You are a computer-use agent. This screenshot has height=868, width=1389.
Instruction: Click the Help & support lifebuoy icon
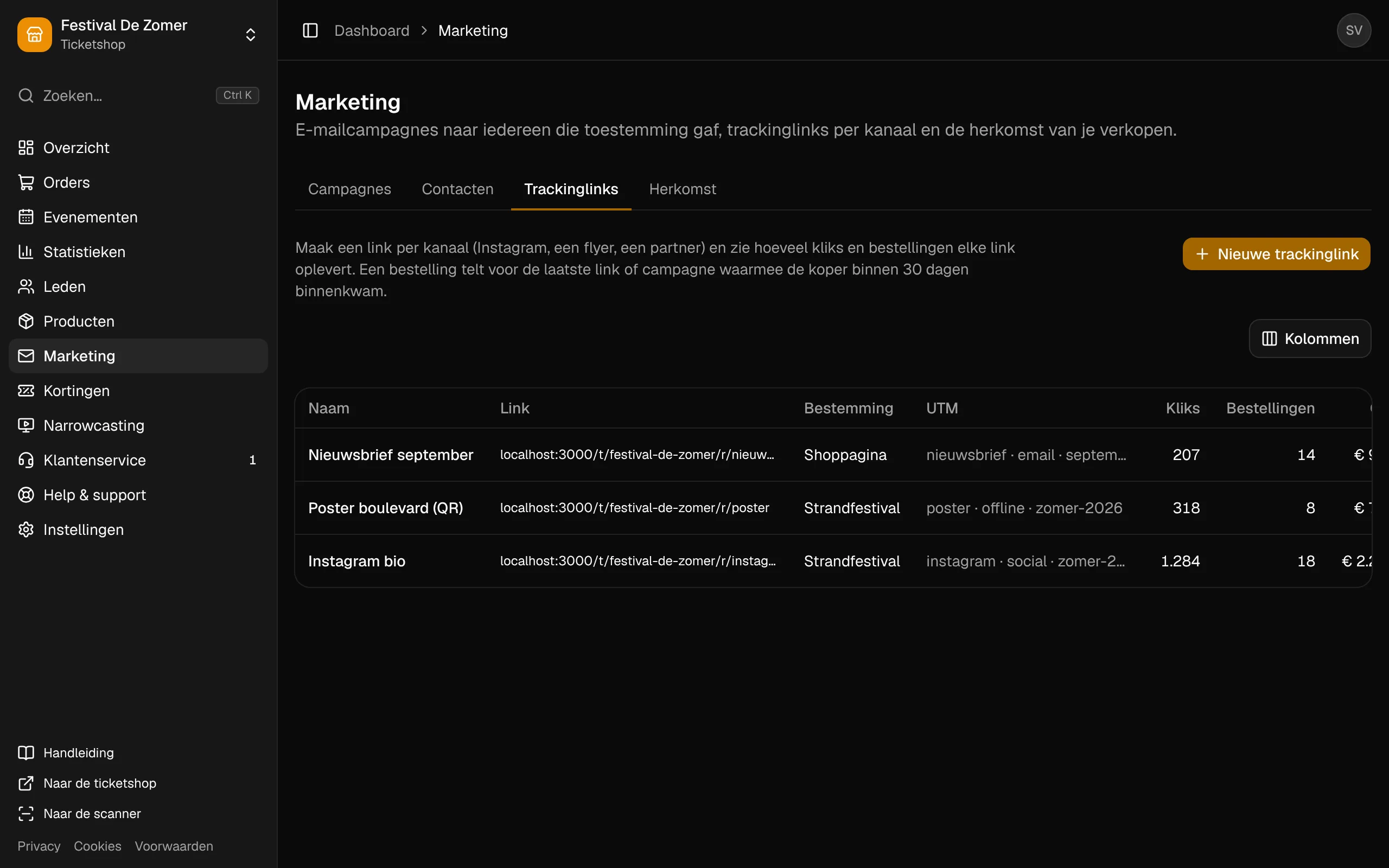pos(26,495)
